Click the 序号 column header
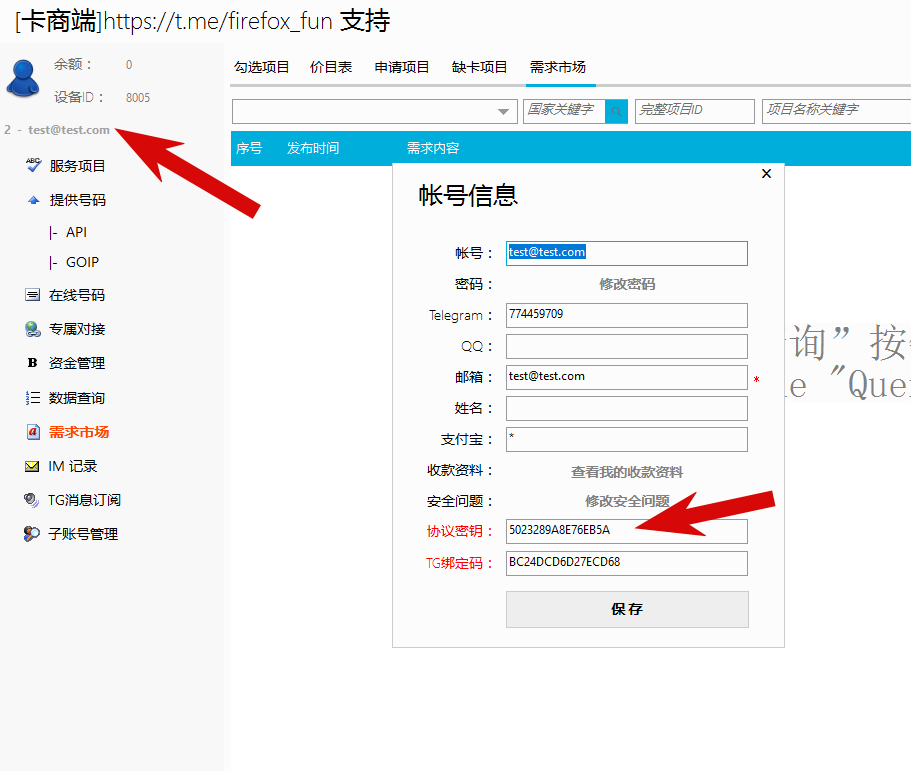Viewport: 911px width, 771px height. (x=249, y=149)
